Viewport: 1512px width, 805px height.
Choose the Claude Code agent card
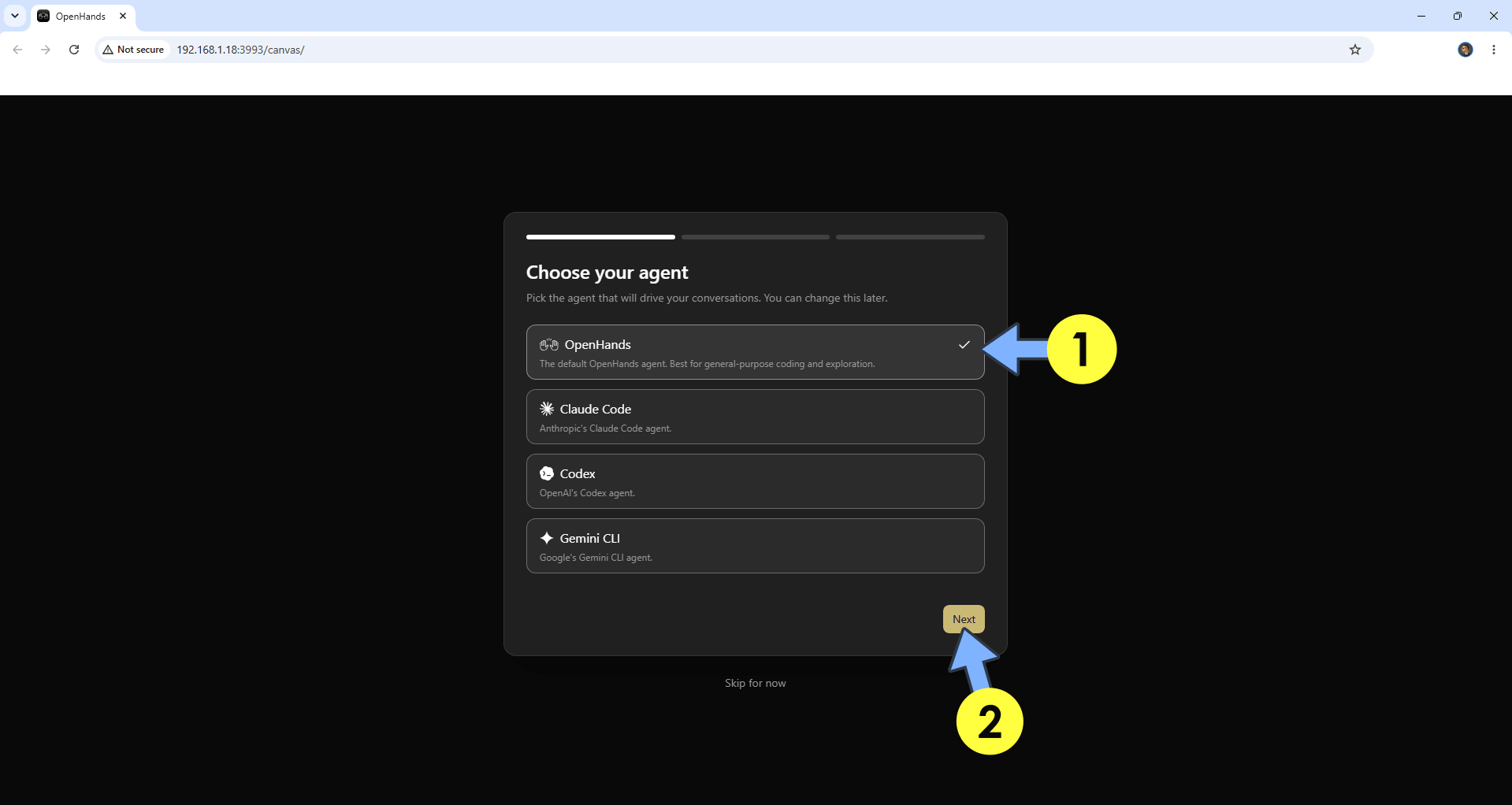pos(755,417)
